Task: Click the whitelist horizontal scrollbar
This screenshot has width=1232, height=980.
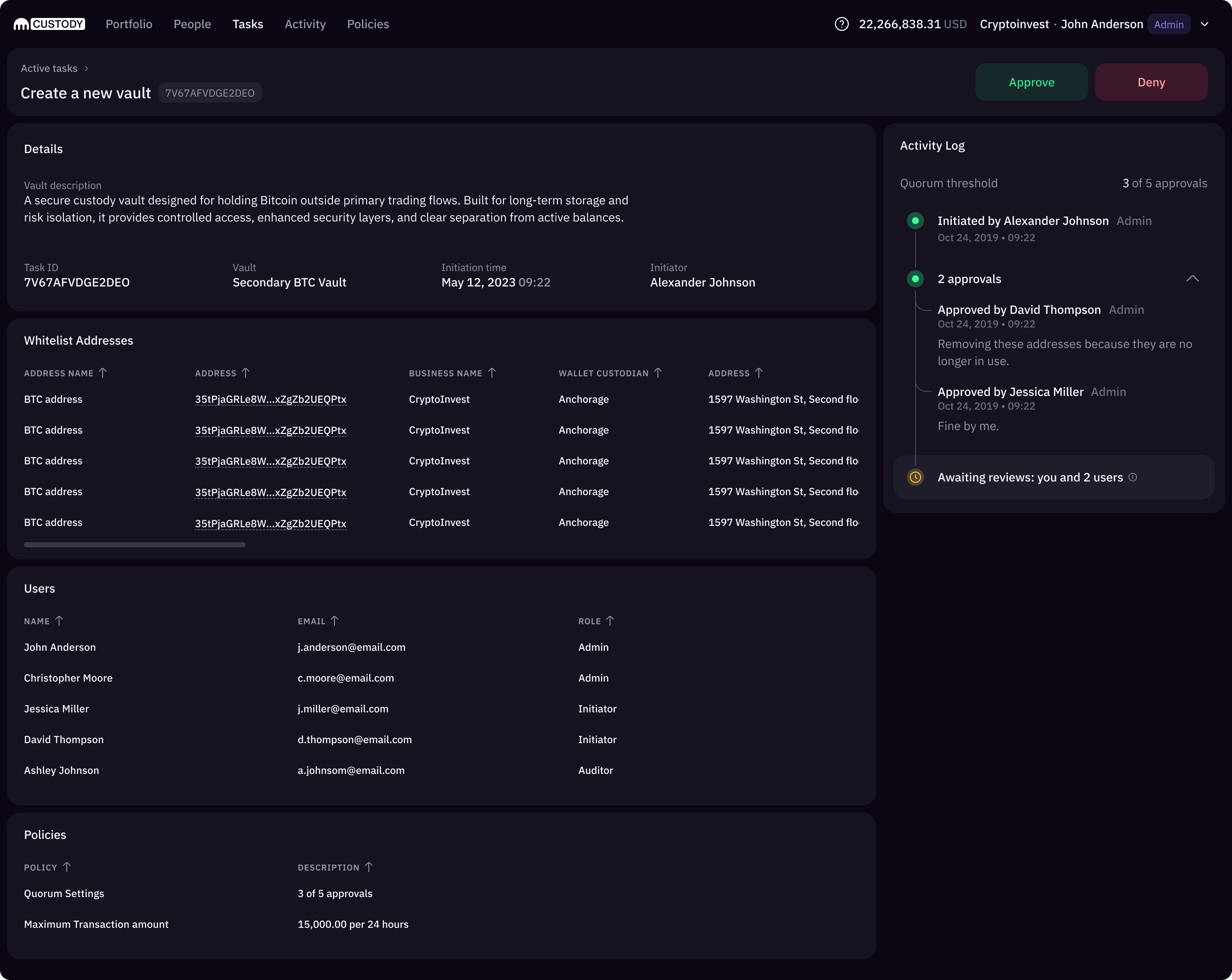Action: pos(135,545)
